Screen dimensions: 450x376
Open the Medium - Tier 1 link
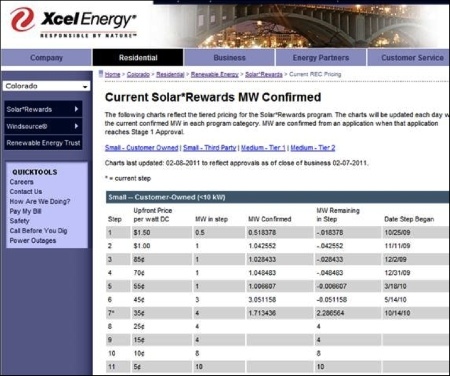coord(263,148)
